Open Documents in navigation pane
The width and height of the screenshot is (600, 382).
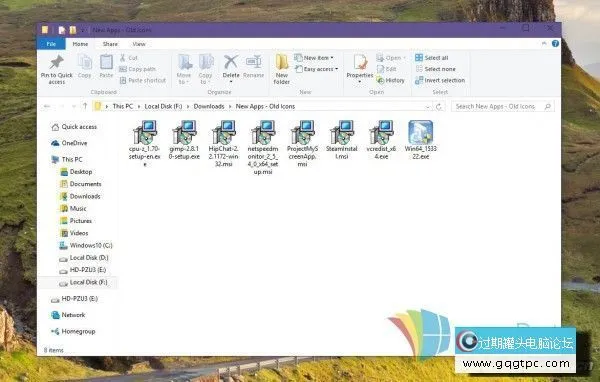pos(81,184)
